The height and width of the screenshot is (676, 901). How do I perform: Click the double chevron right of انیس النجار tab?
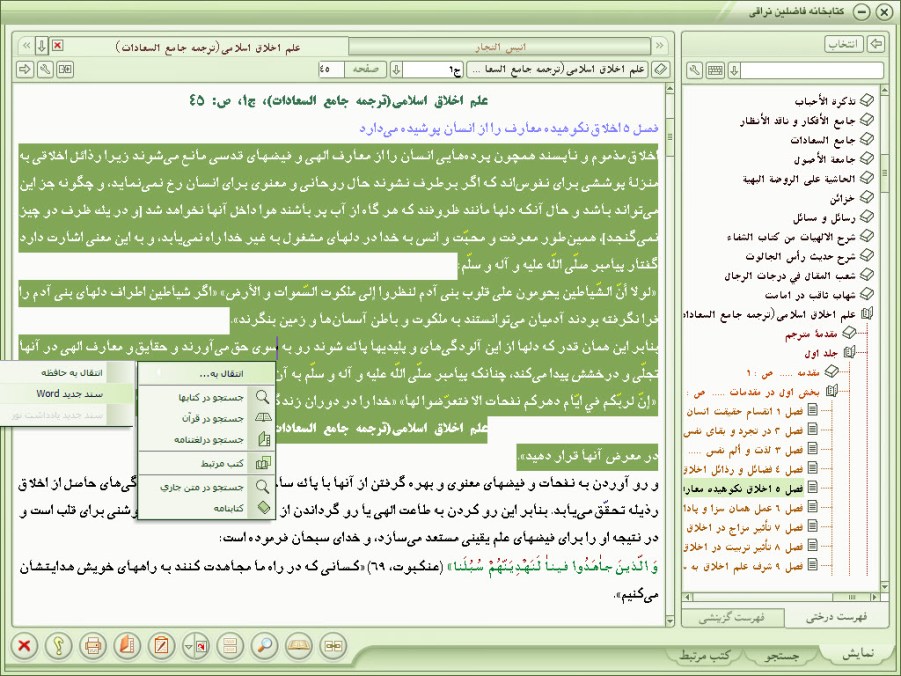[659, 45]
